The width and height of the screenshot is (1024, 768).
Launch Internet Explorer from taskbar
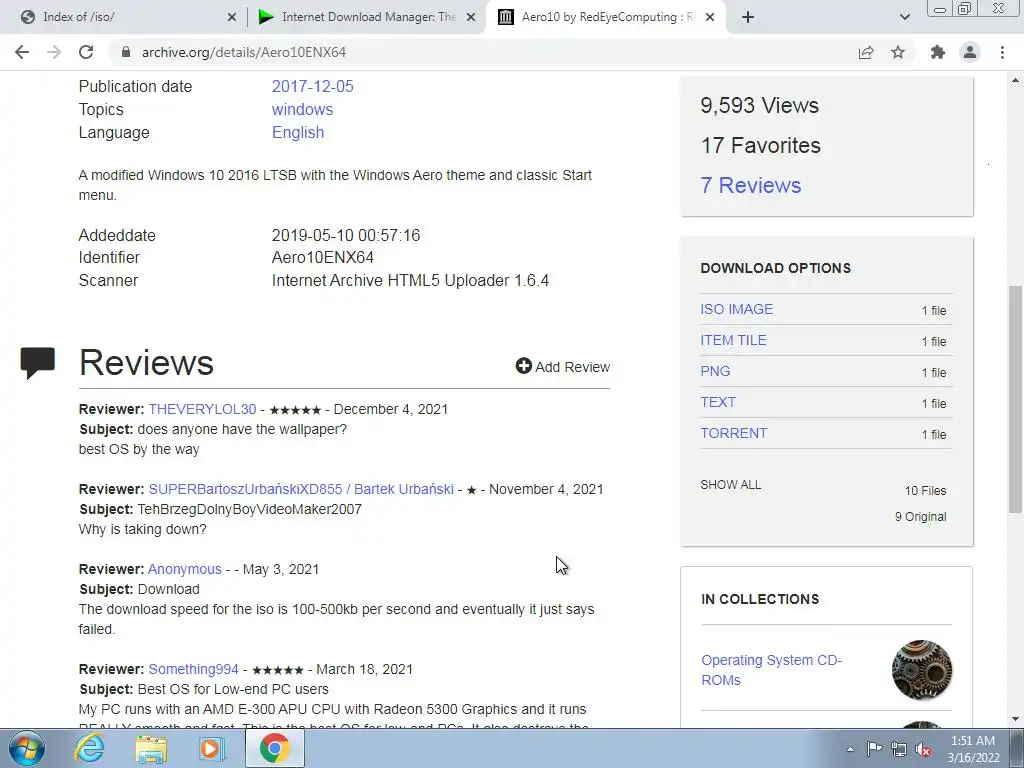pos(89,748)
